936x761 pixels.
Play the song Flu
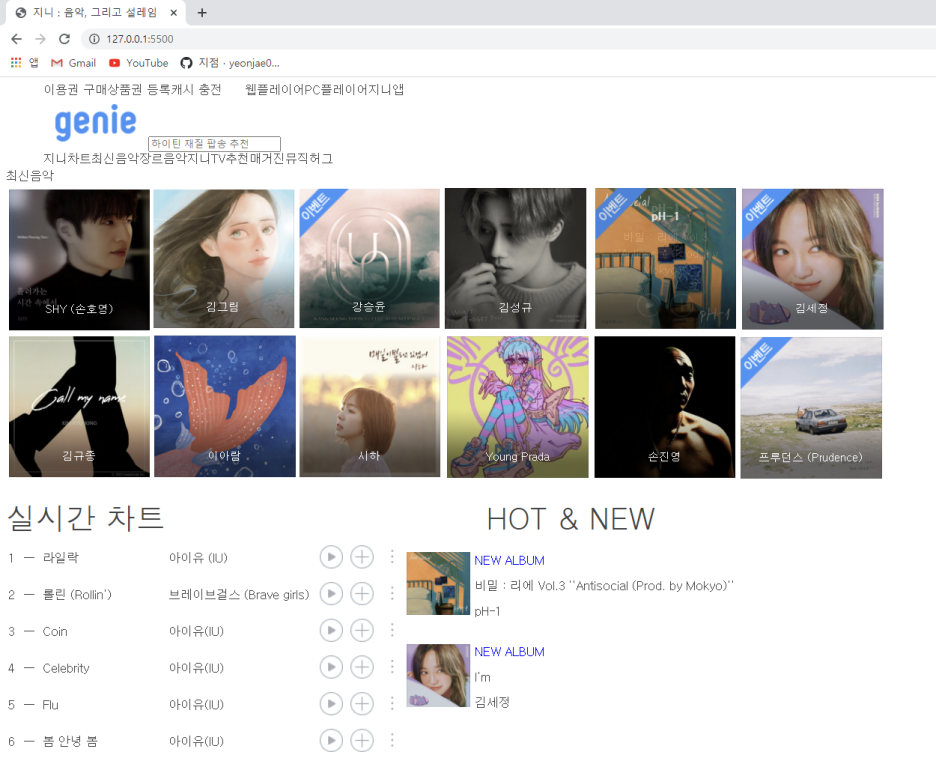click(x=331, y=704)
